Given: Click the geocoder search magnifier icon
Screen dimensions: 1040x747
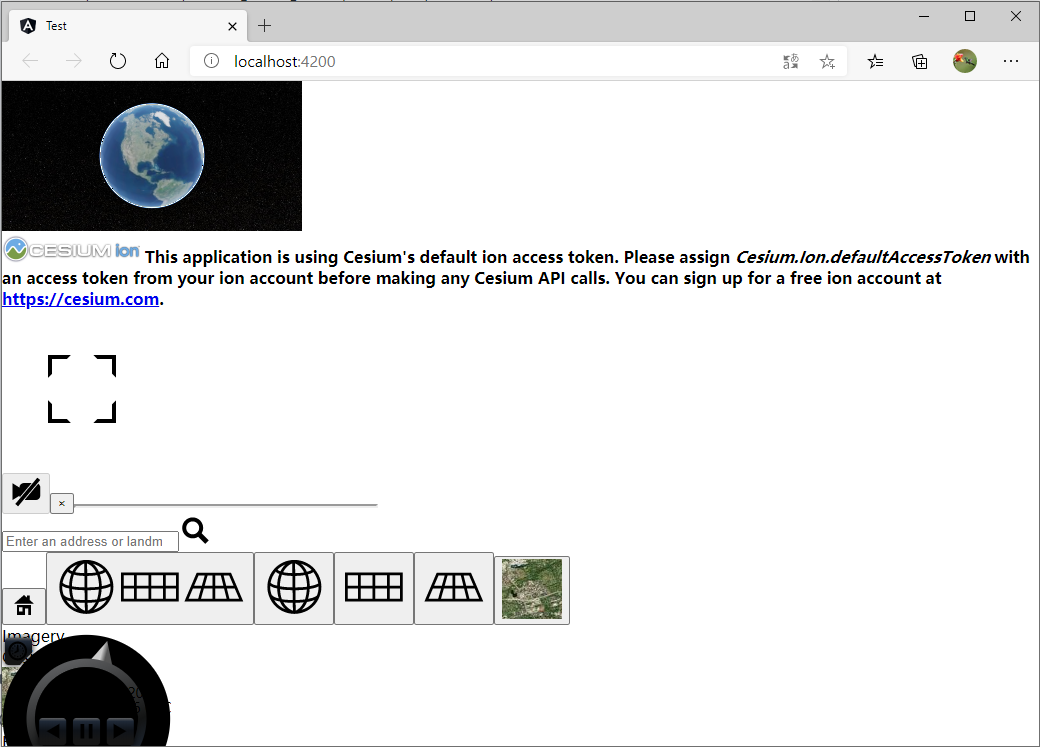Looking at the screenshot, I should click(x=196, y=531).
